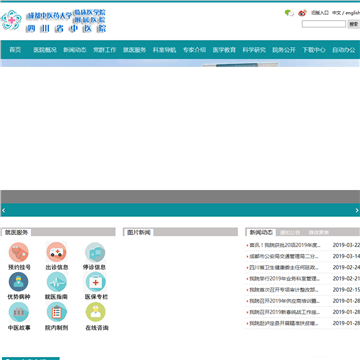Open the 在线咨询 doctor icon
The height and width of the screenshot is (360, 360).
pyautogui.click(x=95, y=312)
